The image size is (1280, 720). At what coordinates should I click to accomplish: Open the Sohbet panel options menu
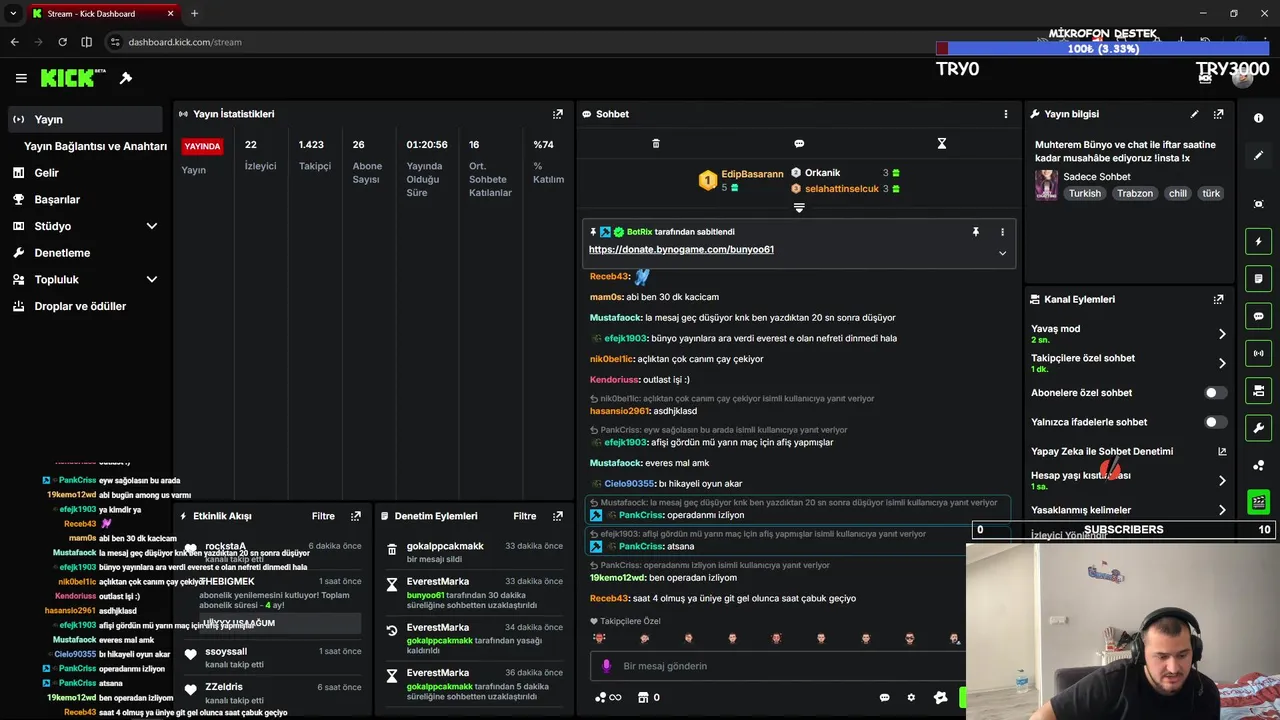(1005, 114)
